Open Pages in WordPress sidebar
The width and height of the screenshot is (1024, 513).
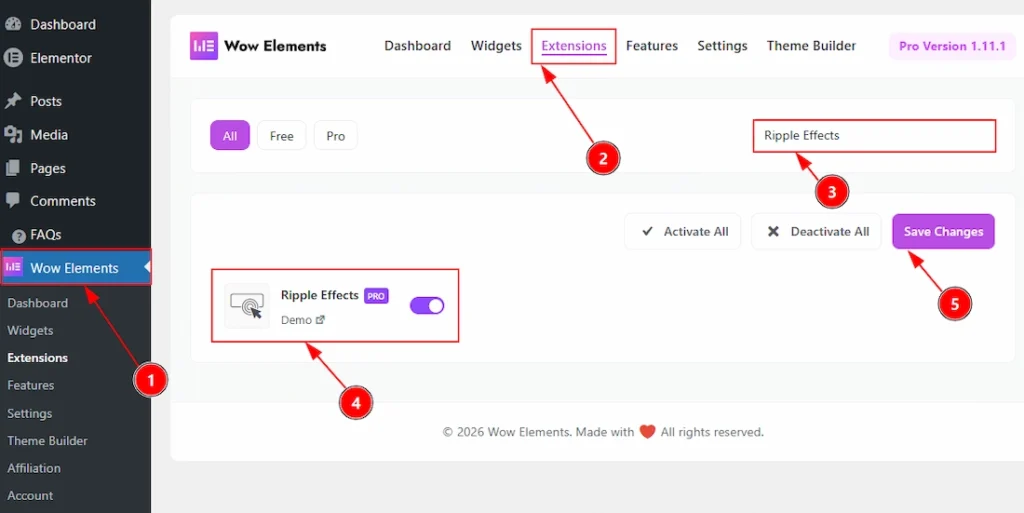48,168
